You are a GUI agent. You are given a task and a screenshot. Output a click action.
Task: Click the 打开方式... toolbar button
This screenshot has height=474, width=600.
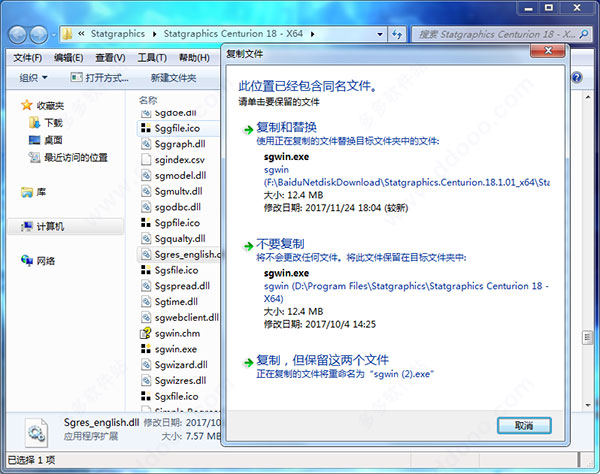coord(99,78)
